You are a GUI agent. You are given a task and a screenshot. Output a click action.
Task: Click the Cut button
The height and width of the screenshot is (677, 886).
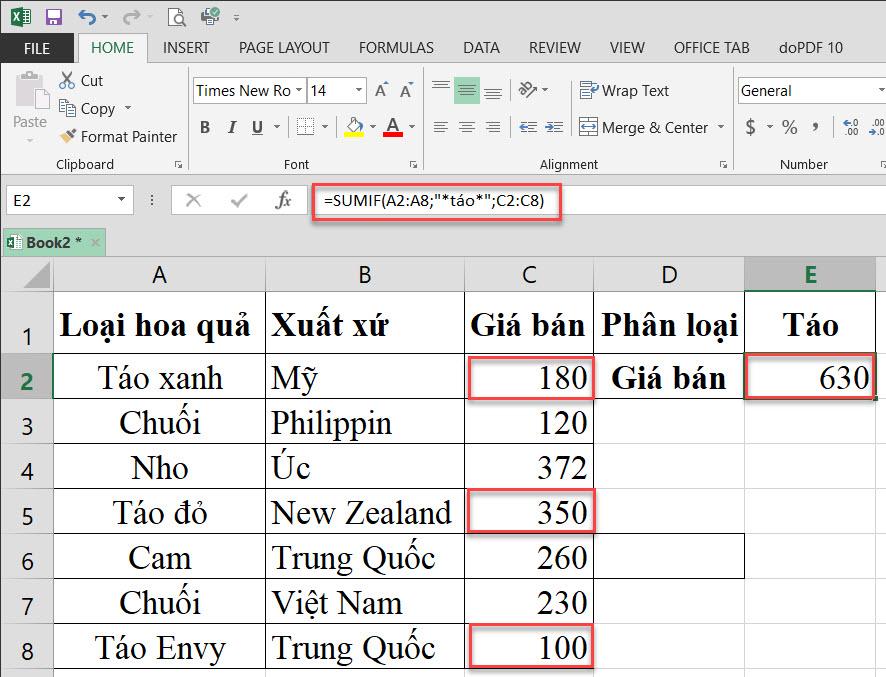(x=85, y=80)
